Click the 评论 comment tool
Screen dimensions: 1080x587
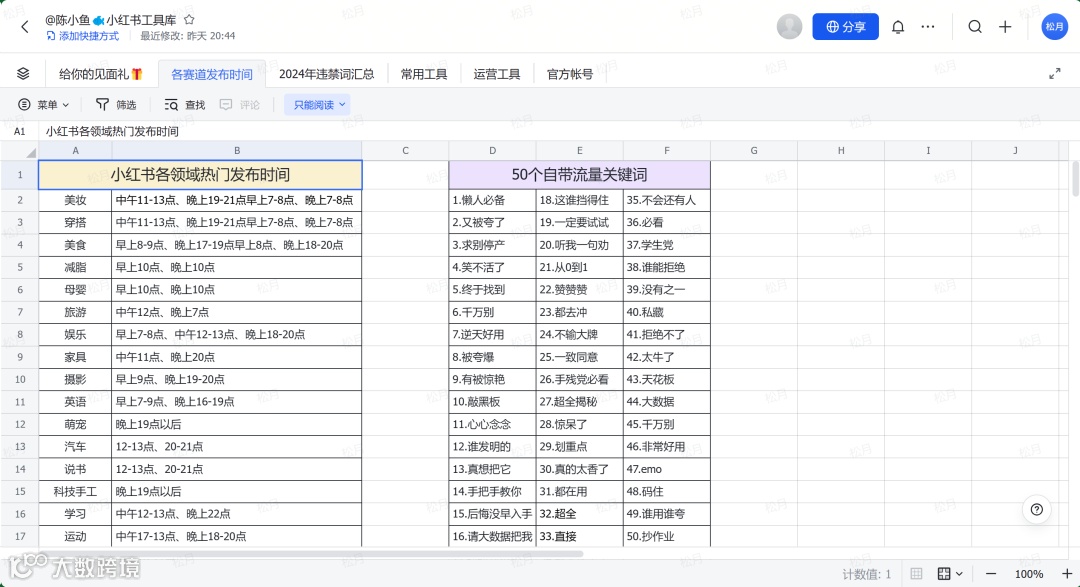point(240,105)
